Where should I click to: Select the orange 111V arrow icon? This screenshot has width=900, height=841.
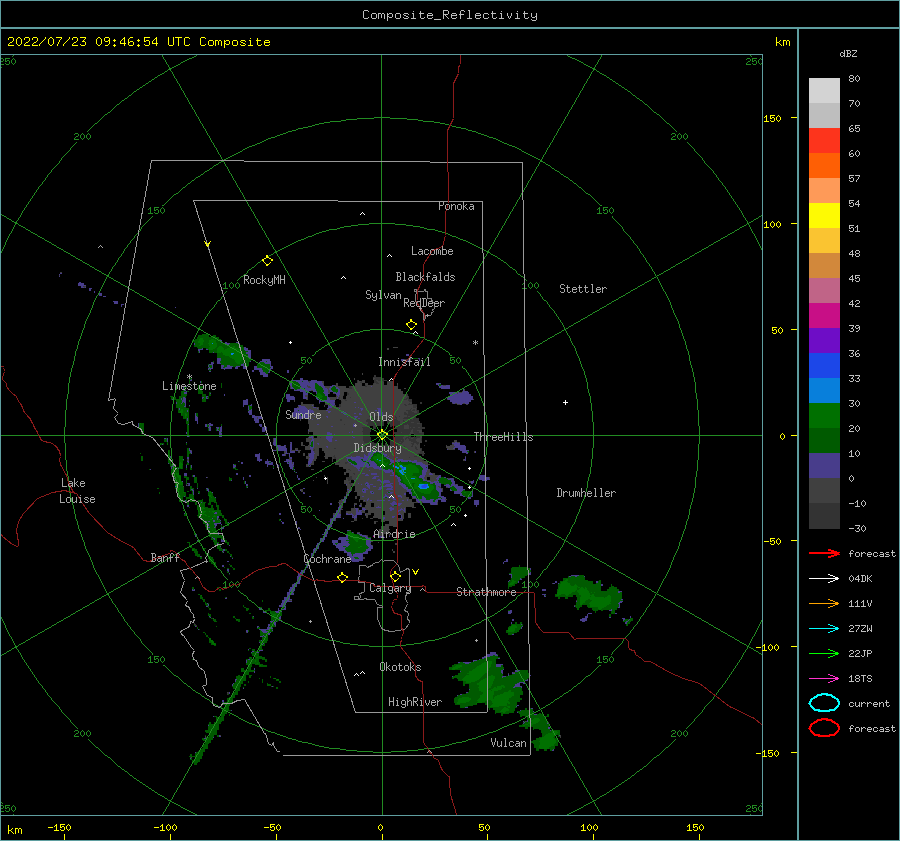click(824, 603)
